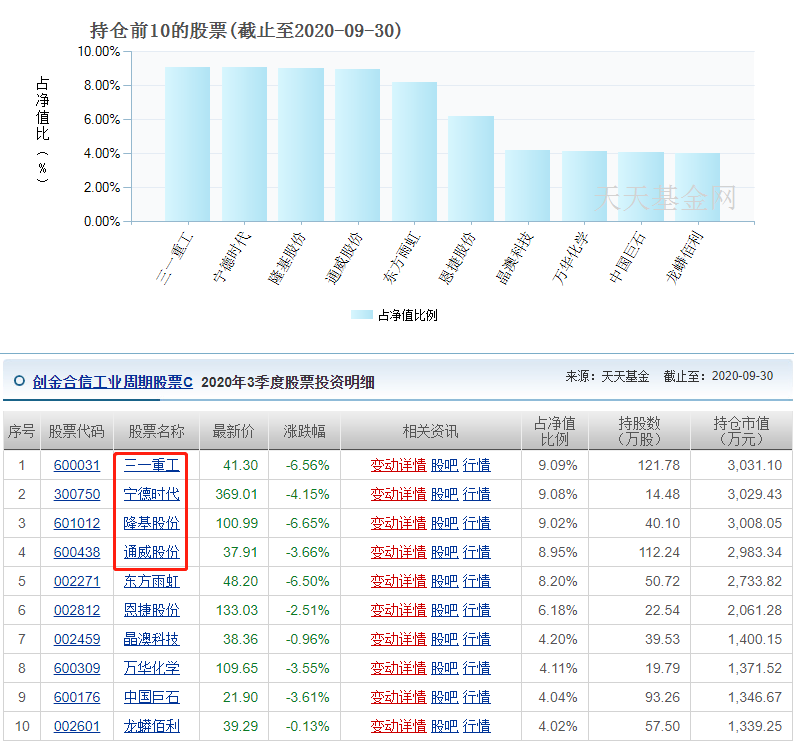Screen dimensions: 794x749
Task: Click the 三一重工 stock name link
Action: tap(151, 465)
